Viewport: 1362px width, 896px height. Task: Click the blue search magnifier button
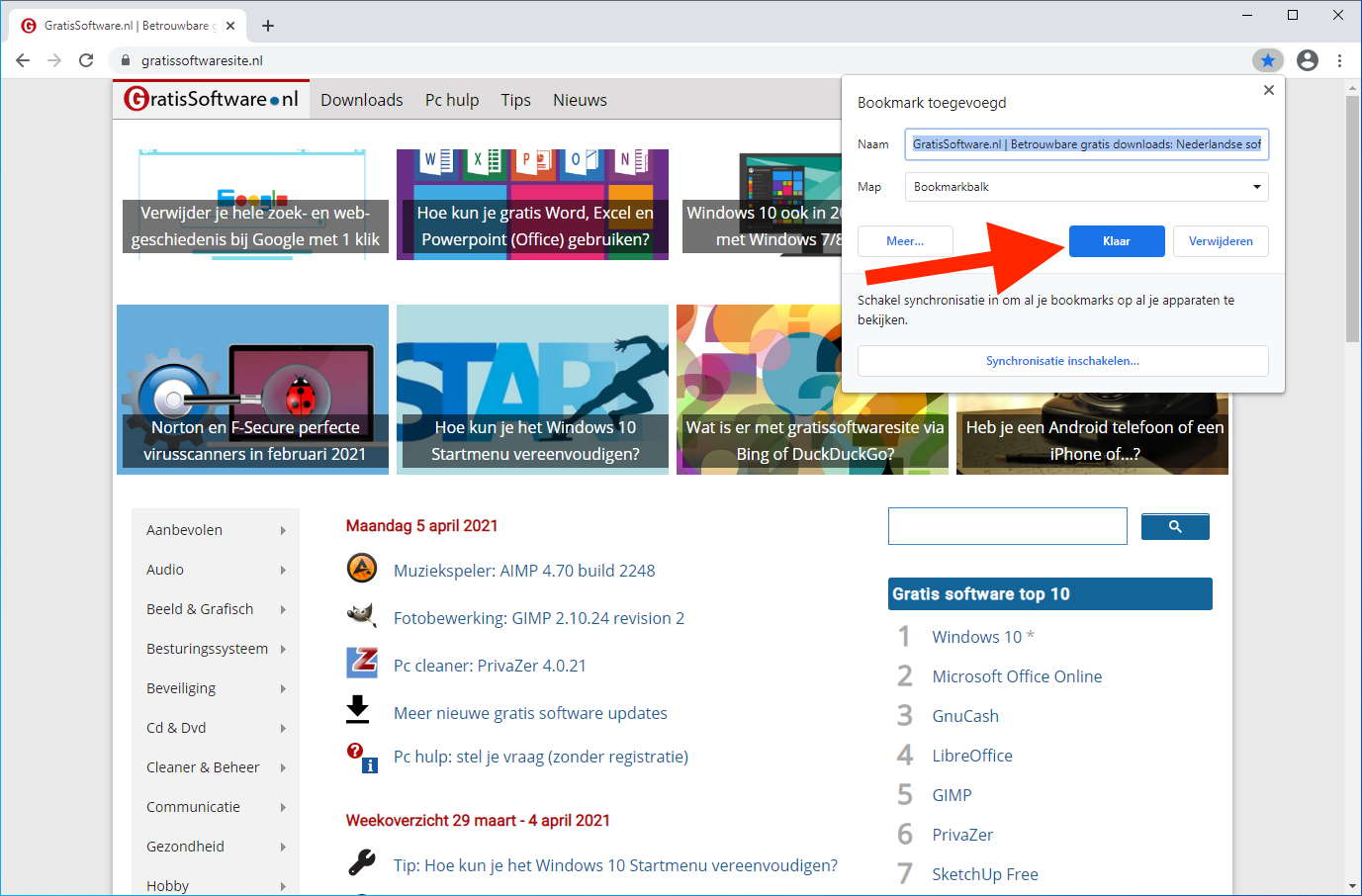(1174, 527)
